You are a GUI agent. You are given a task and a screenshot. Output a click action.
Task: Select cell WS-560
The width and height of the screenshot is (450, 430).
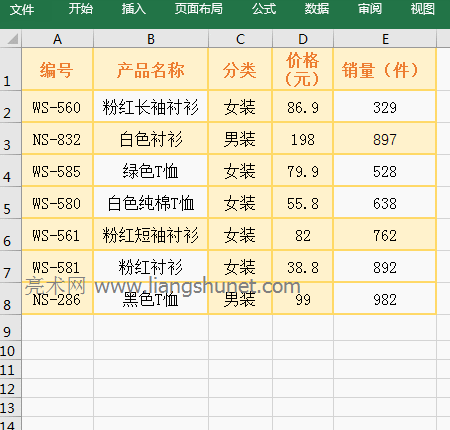click(57, 107)
